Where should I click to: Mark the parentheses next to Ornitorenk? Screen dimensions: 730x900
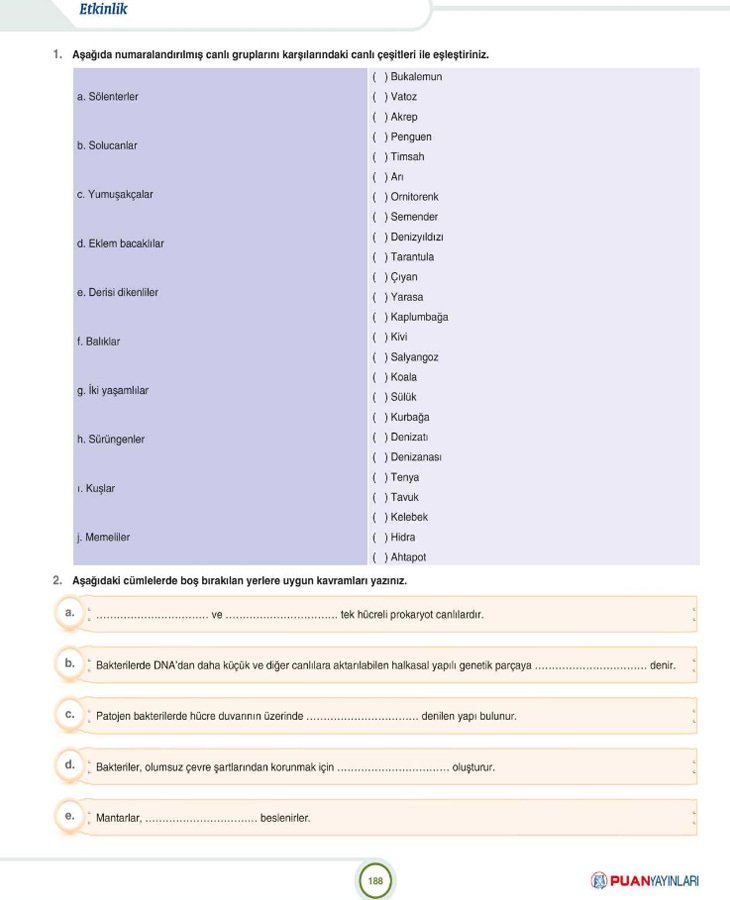click(x=380, y=197)
